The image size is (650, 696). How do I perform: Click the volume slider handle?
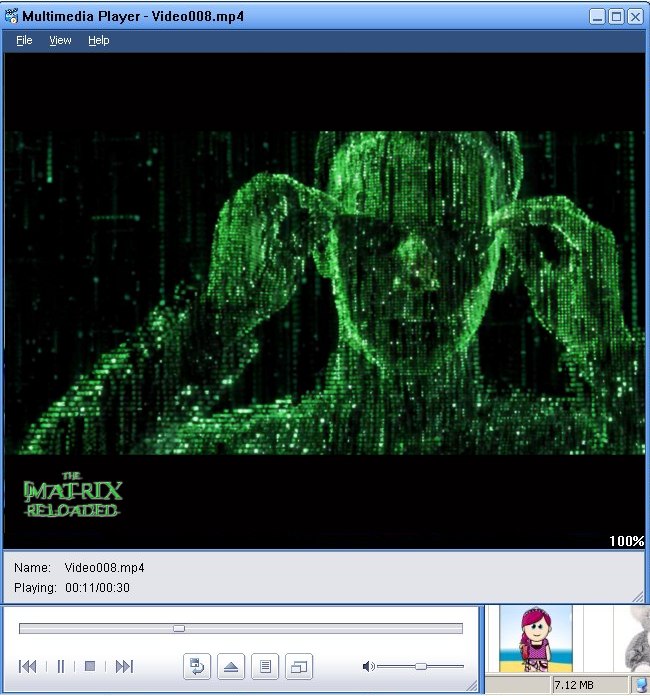(x=421, y=666)
